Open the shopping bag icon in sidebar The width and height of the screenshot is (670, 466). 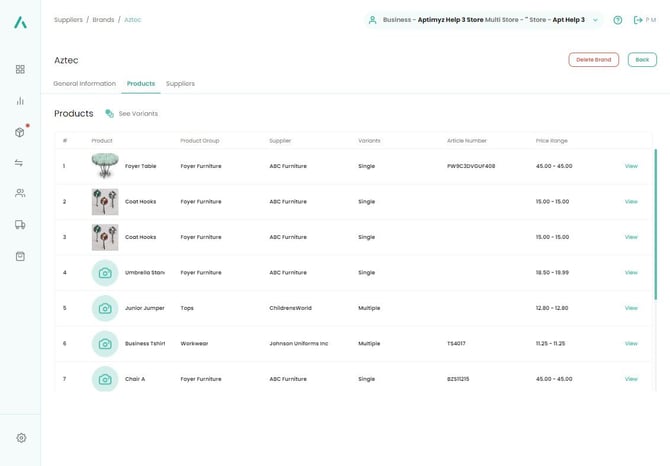coord(20,256)
